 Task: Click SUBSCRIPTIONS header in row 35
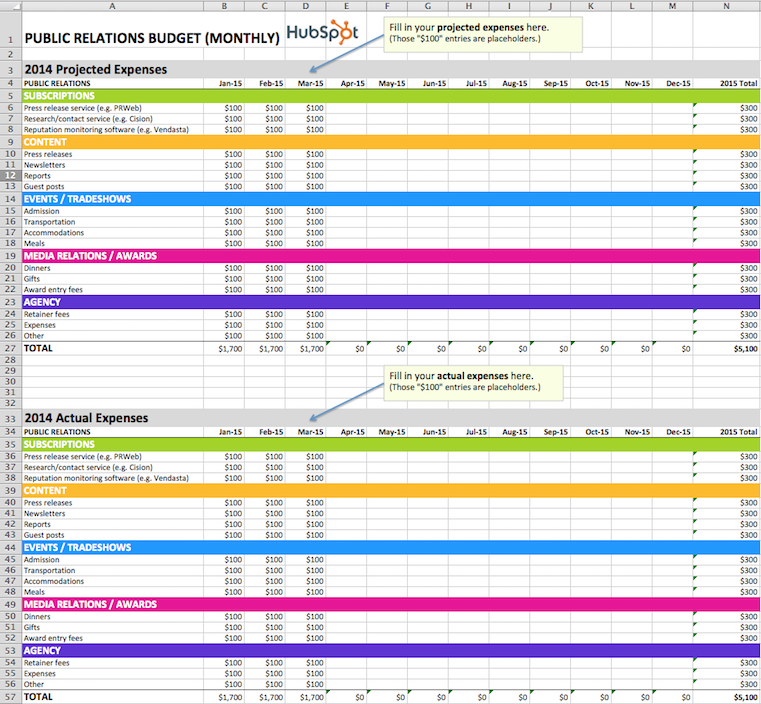point(59,444)
